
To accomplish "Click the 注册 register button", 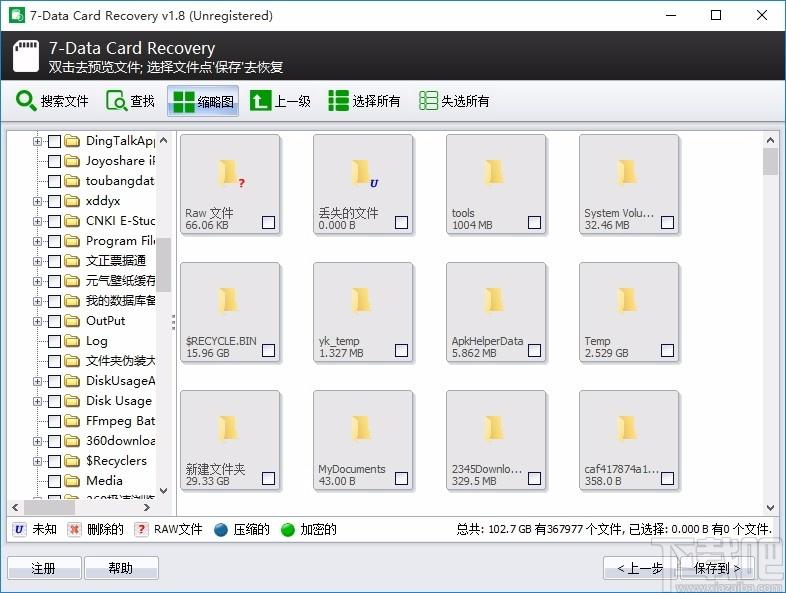I will (44, 568).
